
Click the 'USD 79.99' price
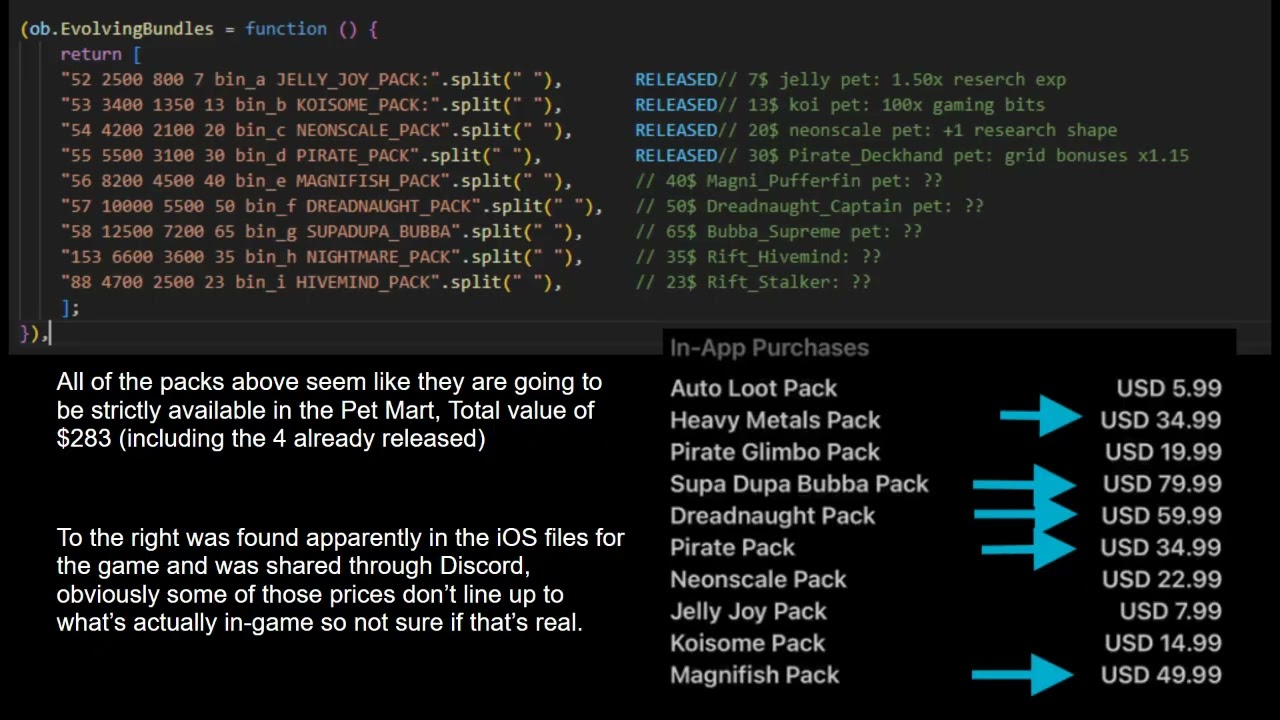[x=1162, y=484]
